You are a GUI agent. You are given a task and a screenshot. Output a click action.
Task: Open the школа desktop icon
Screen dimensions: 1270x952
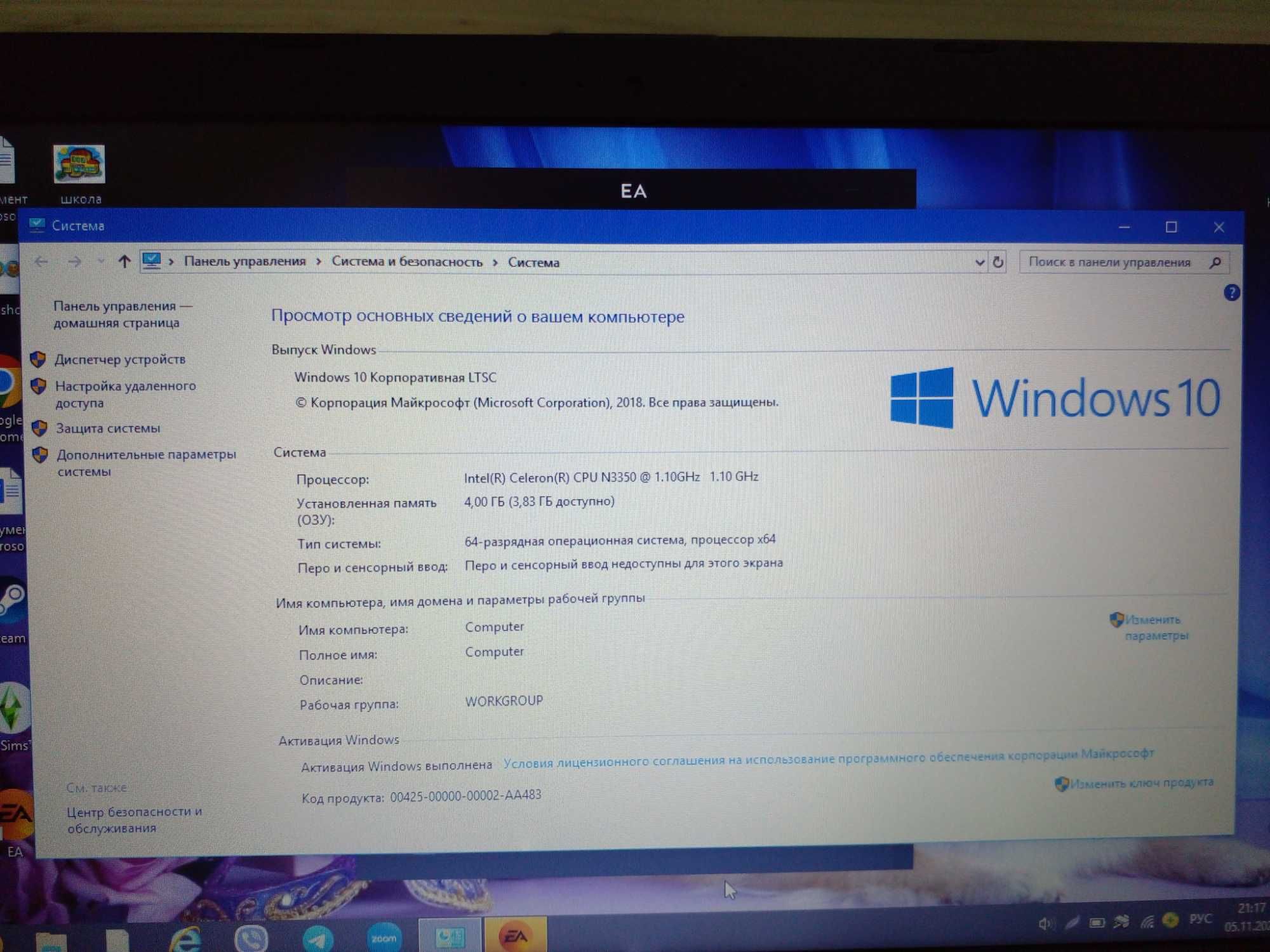click(x=79, y=174)
